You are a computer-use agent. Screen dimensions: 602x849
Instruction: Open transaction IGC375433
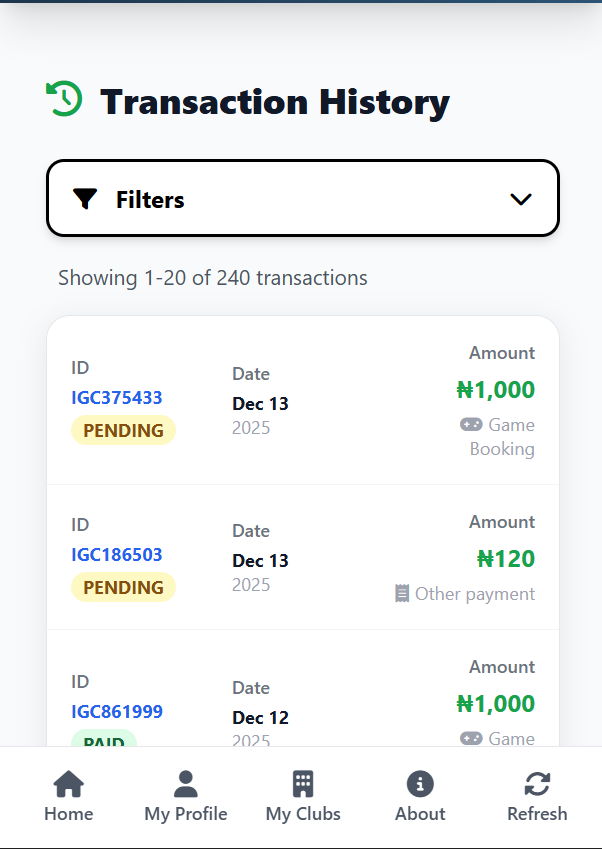(x=117, y=397)
